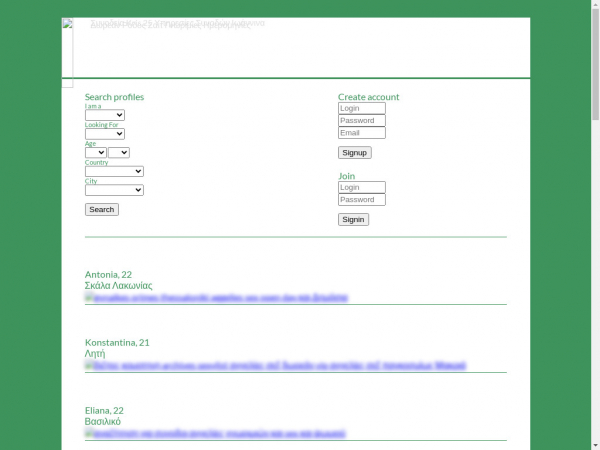The width and height of the screenshot is (600, 450).
Task: Click the "Eliana, 22" profile name
Action: coord(104,411)
